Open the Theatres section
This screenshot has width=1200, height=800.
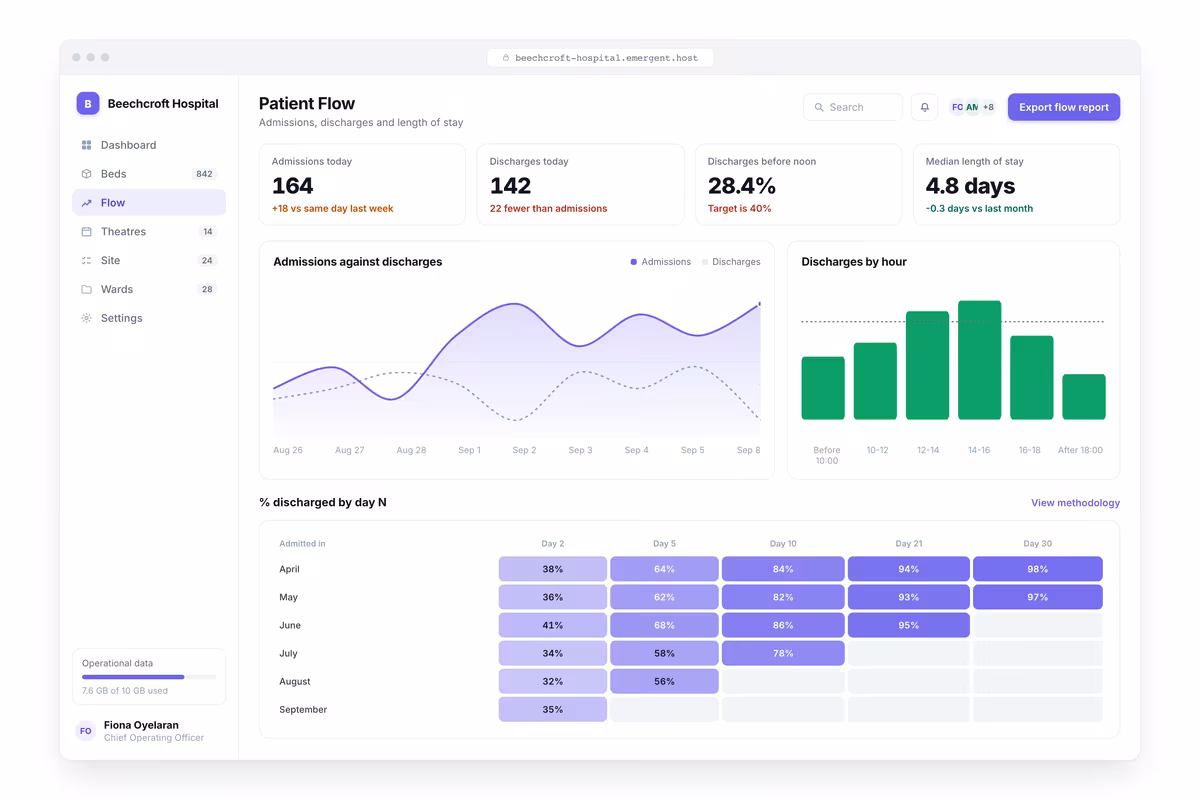pos(149,232)
